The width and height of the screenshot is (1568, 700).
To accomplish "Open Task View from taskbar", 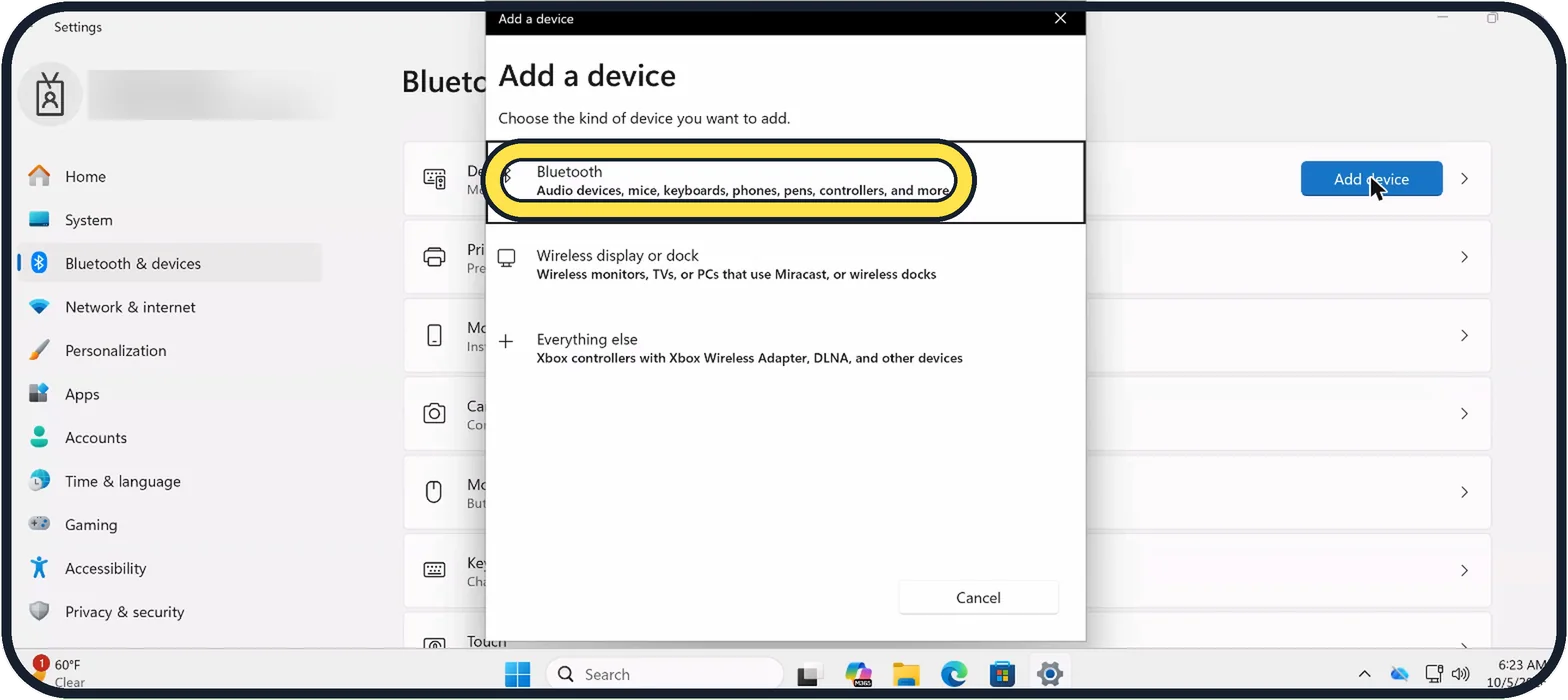I will (809, 674).
